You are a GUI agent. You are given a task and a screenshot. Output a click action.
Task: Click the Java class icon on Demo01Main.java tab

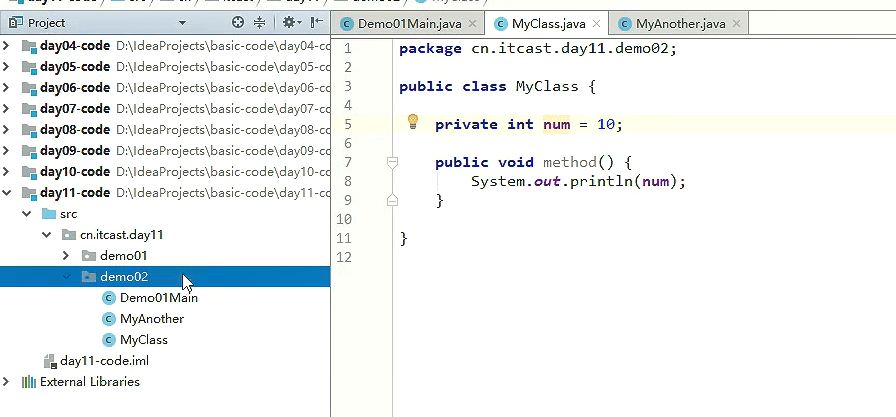(x=346, y=24)
